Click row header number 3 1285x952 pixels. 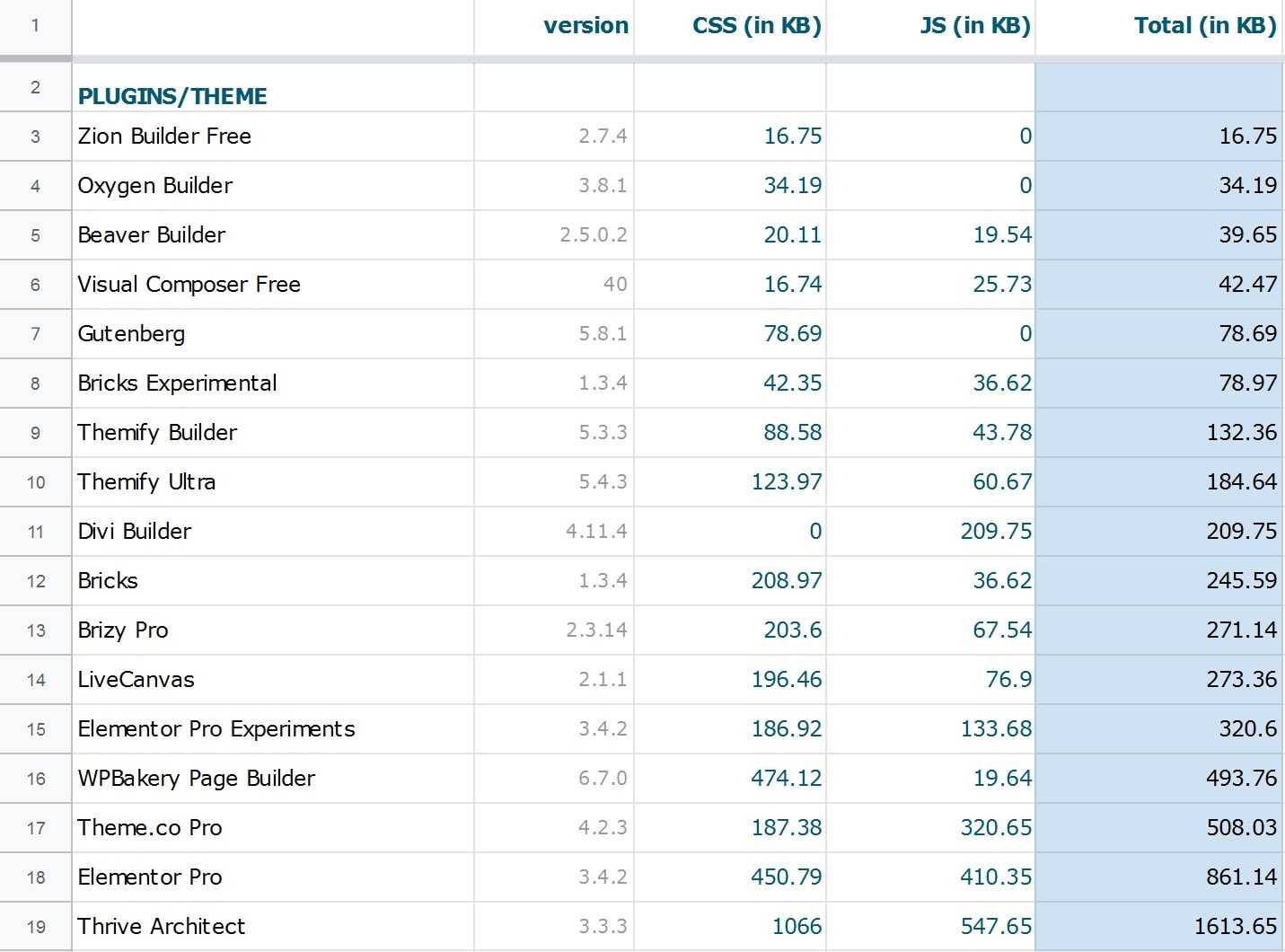click(x=35, y=137)
